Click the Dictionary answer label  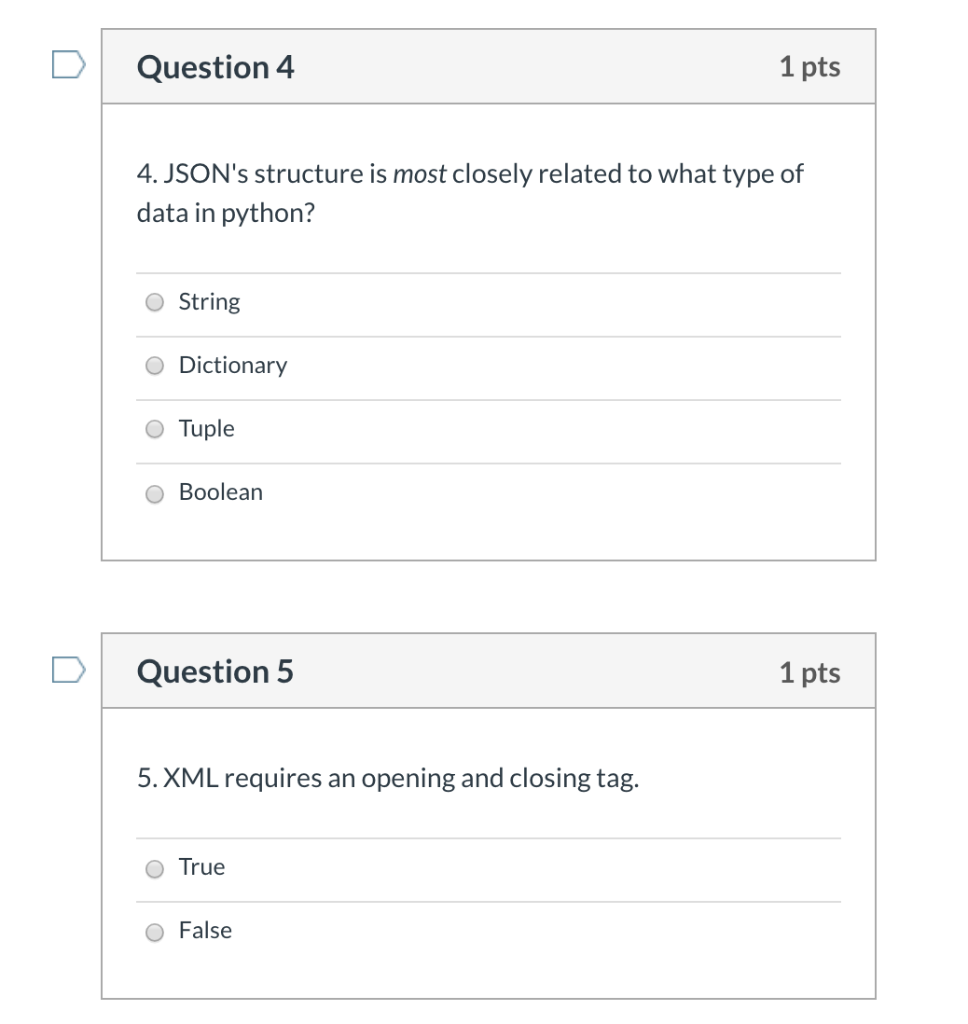tap(233, 365)
